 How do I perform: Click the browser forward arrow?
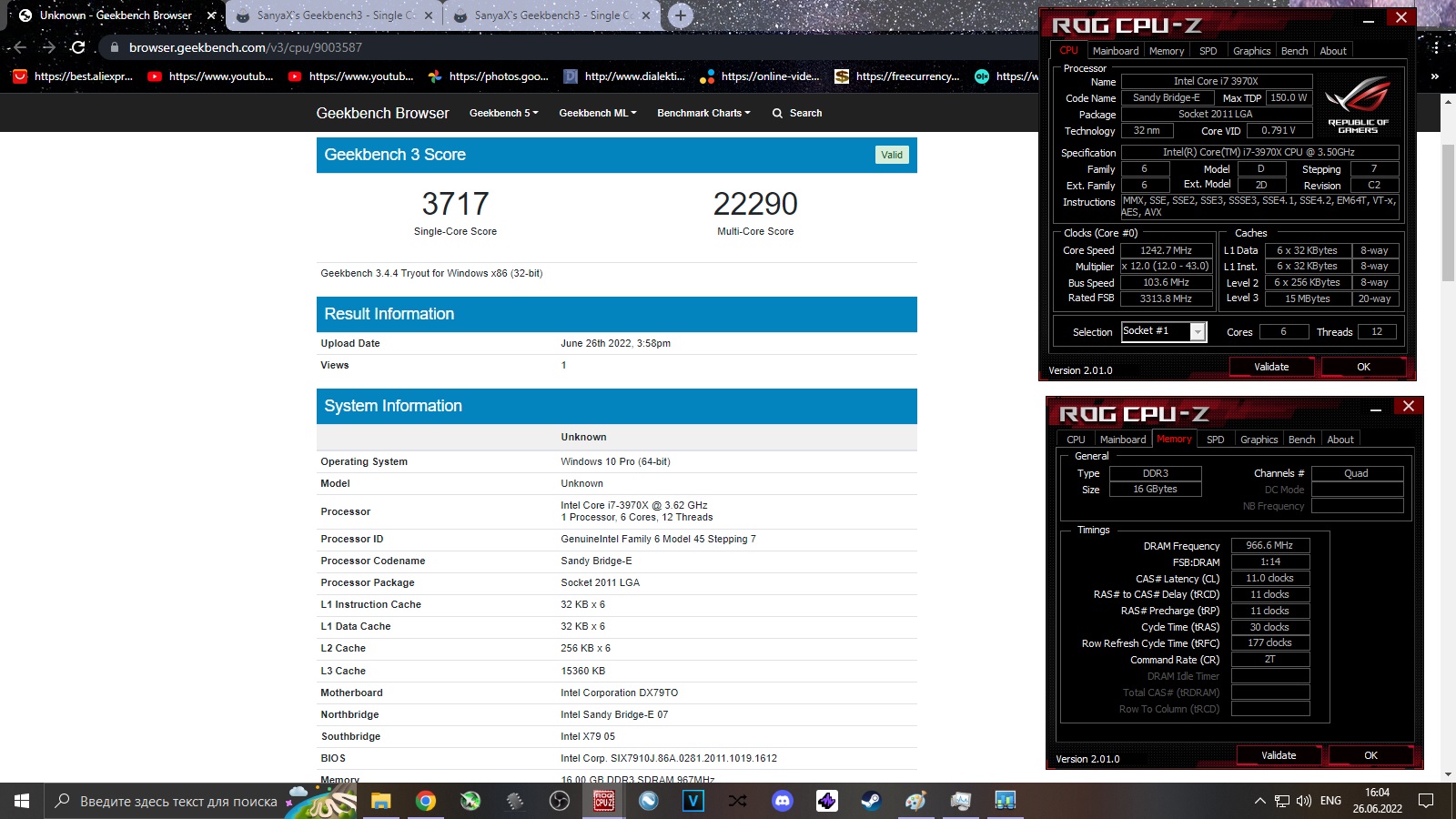coord(49,47)
